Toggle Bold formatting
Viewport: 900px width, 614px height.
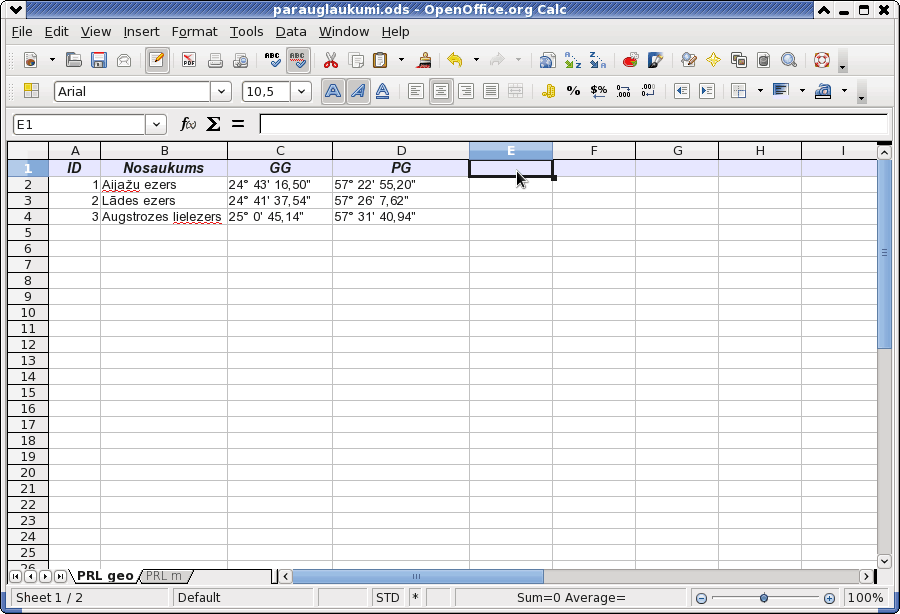point(332,91)
